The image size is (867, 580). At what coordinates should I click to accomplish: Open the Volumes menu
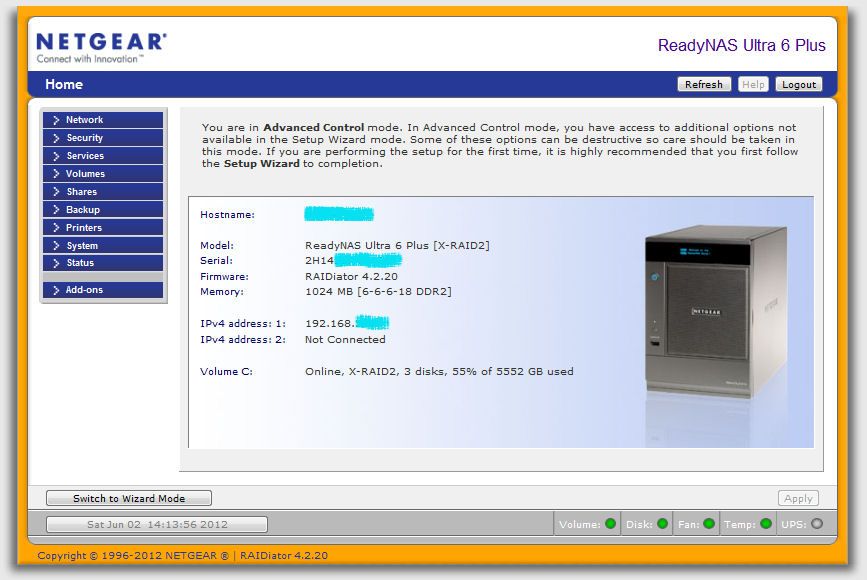(x=102, y=174)
